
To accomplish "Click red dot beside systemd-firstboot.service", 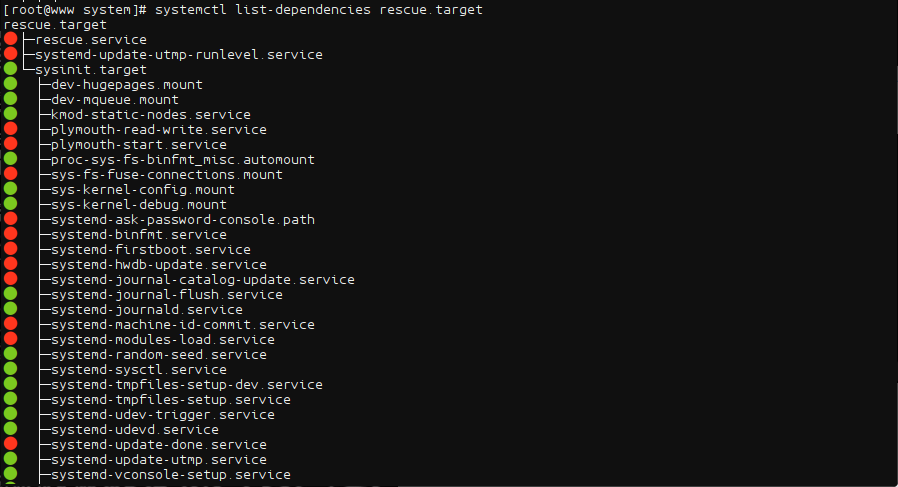I will click(10, 249).
